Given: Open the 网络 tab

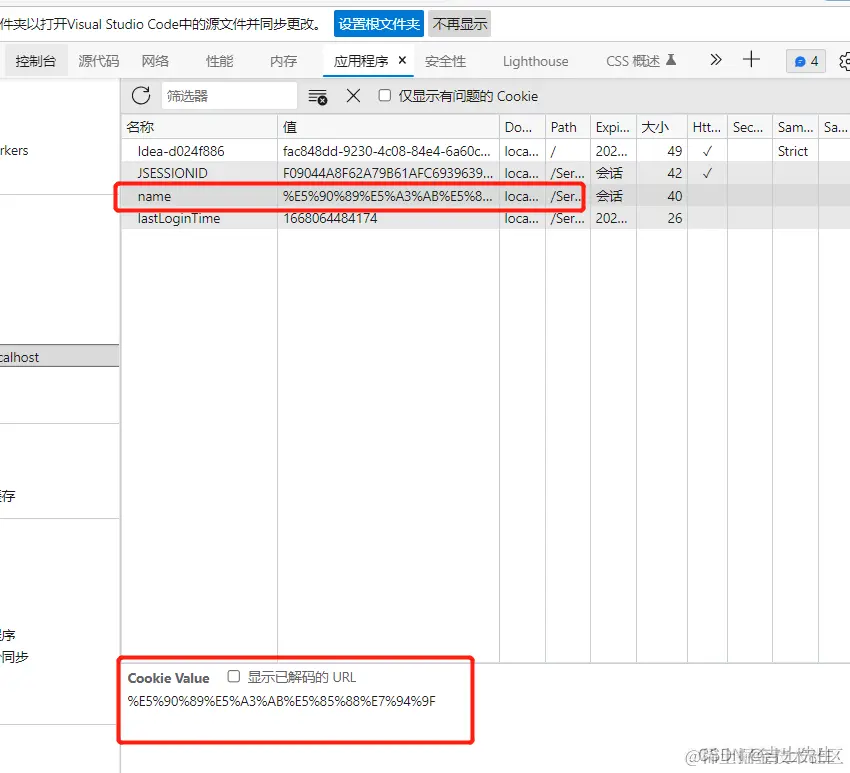Looking at the screenshot, I should [156, 61].
